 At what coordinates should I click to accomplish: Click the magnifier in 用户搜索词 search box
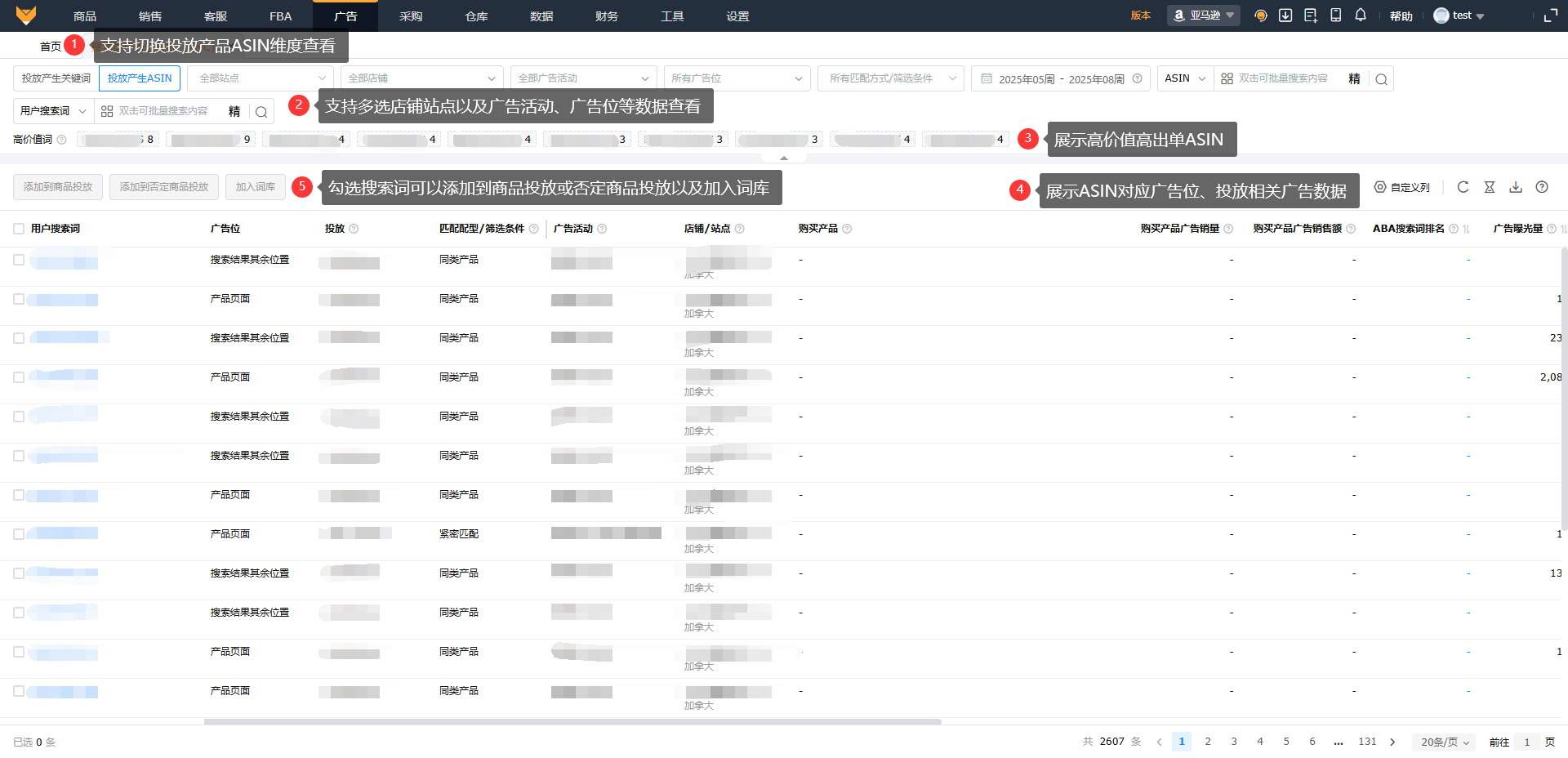tap(261, 112)
